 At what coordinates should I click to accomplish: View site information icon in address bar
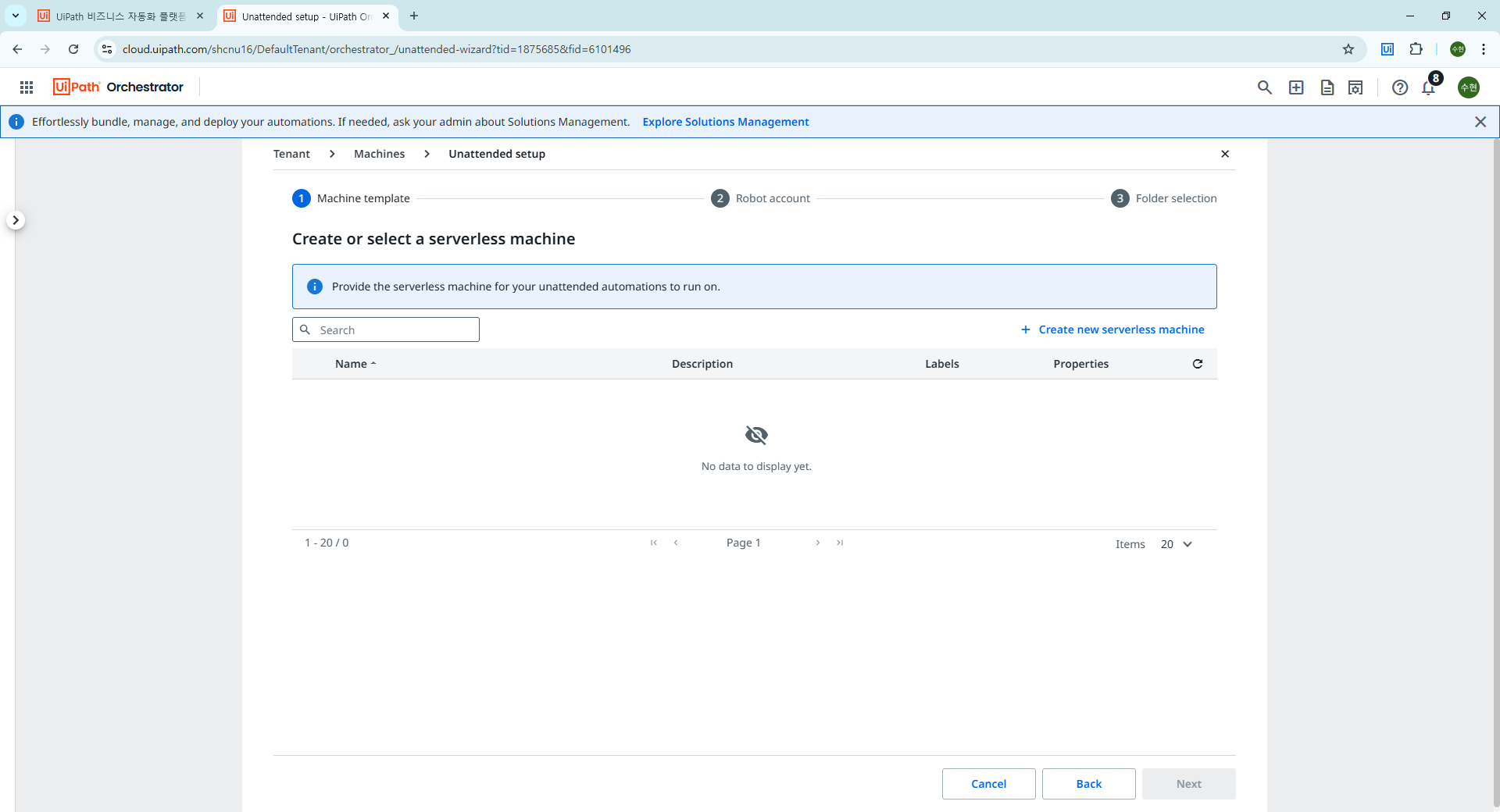coord(107,49)
